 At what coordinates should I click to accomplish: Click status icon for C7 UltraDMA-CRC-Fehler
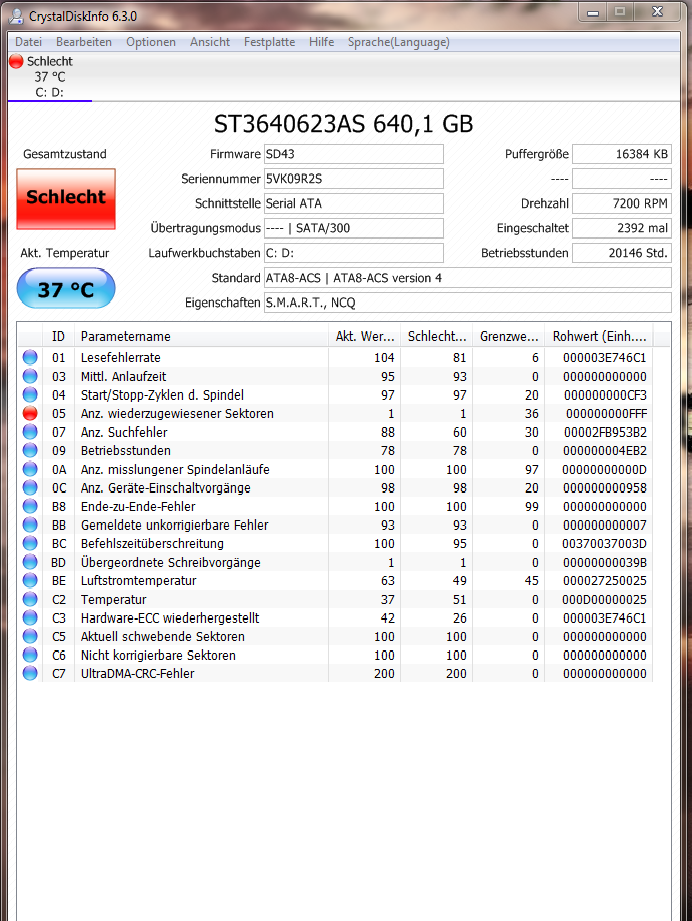pyautogui.click(x=30, y=673)
